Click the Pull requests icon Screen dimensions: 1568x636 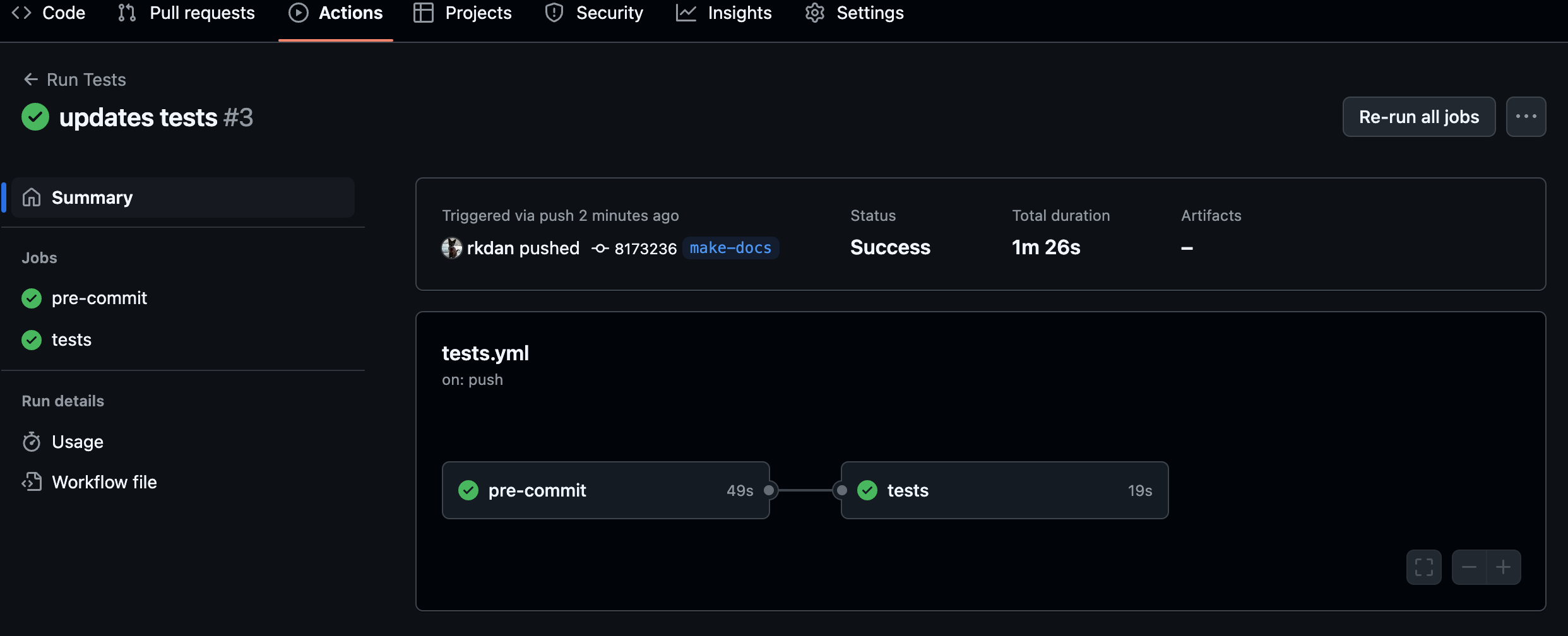pos(127,13)
